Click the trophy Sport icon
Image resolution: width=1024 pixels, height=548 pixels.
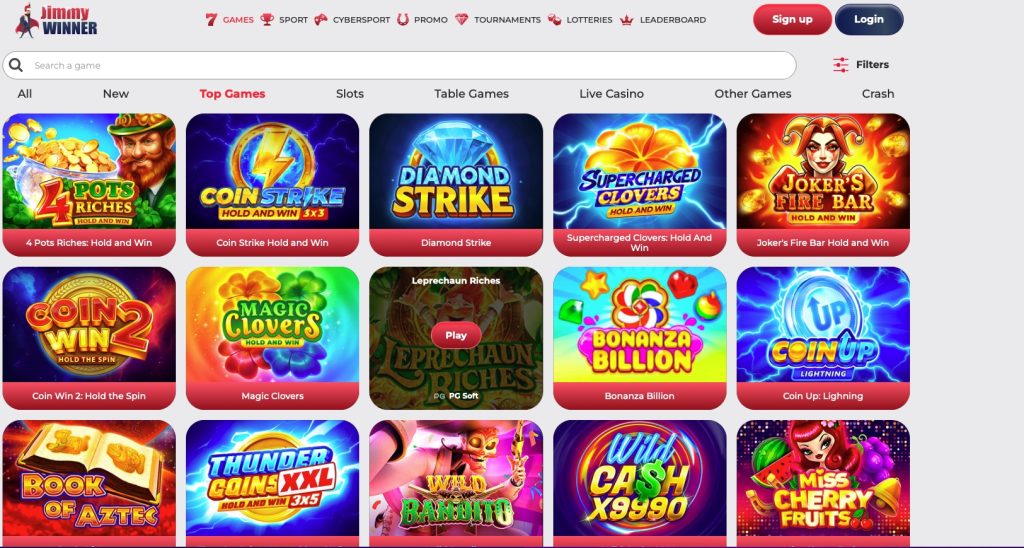(x=267, y=20)
